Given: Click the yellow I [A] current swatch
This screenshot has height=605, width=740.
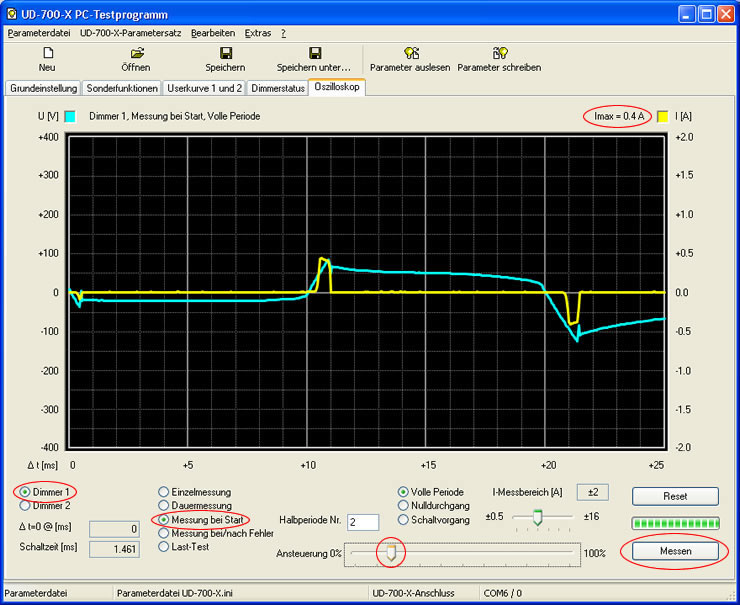Looking at the screenshot, I should (x=662, y=116).
